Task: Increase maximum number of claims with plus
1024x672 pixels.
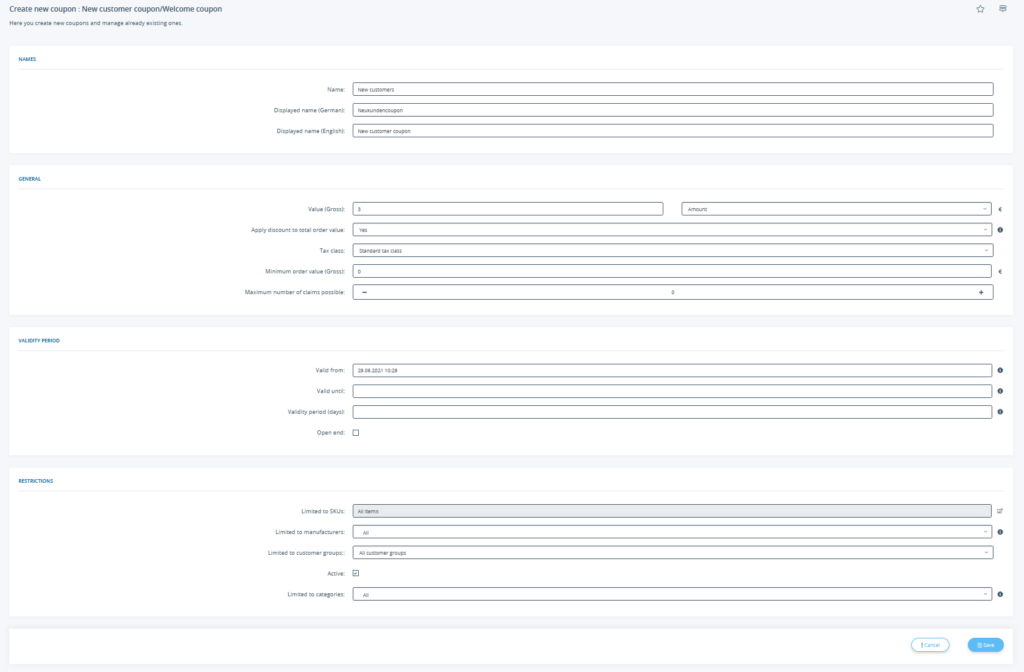Action: [981, 292]
